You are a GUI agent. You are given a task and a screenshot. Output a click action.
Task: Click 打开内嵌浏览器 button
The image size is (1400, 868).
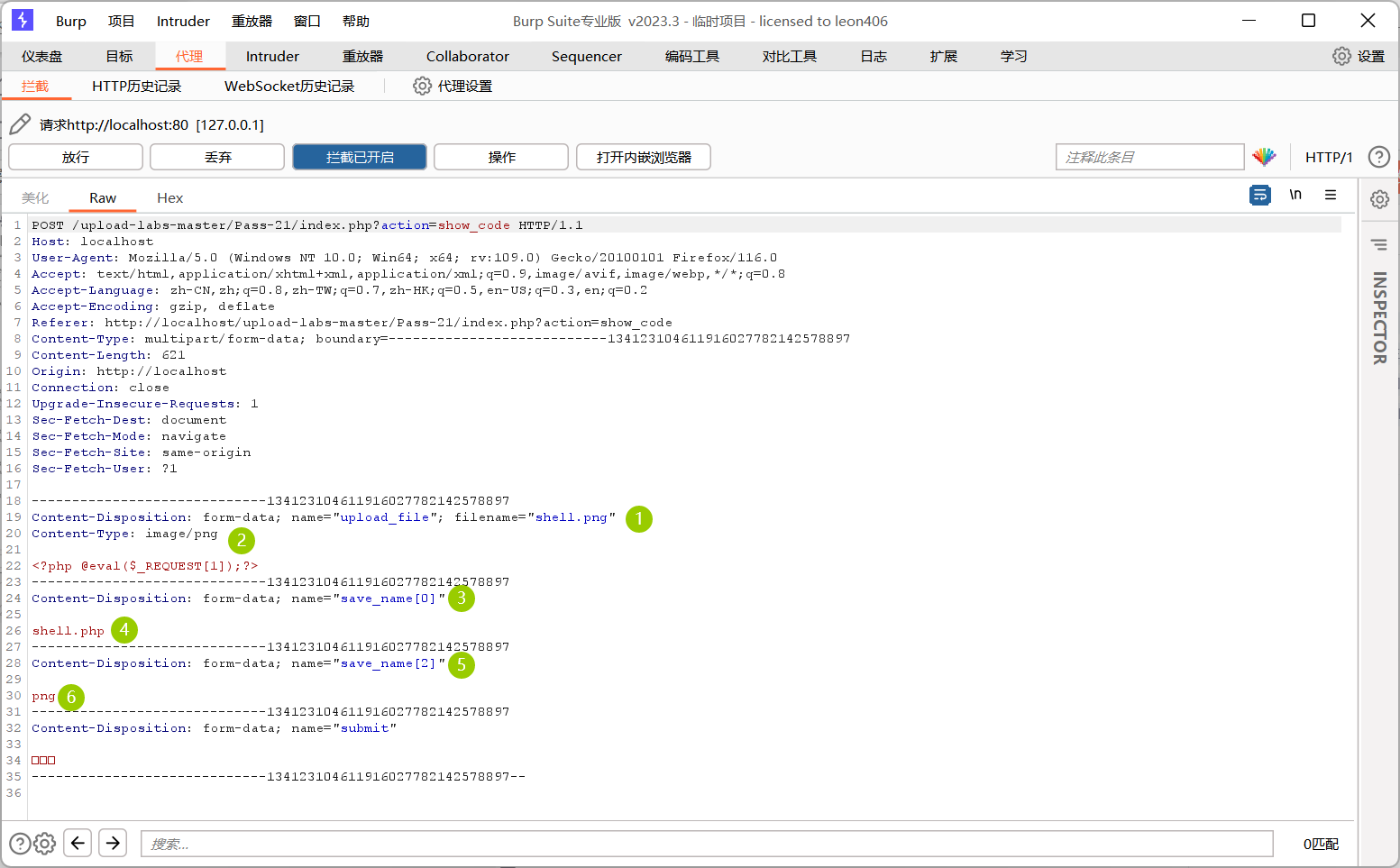coord(644,157)
